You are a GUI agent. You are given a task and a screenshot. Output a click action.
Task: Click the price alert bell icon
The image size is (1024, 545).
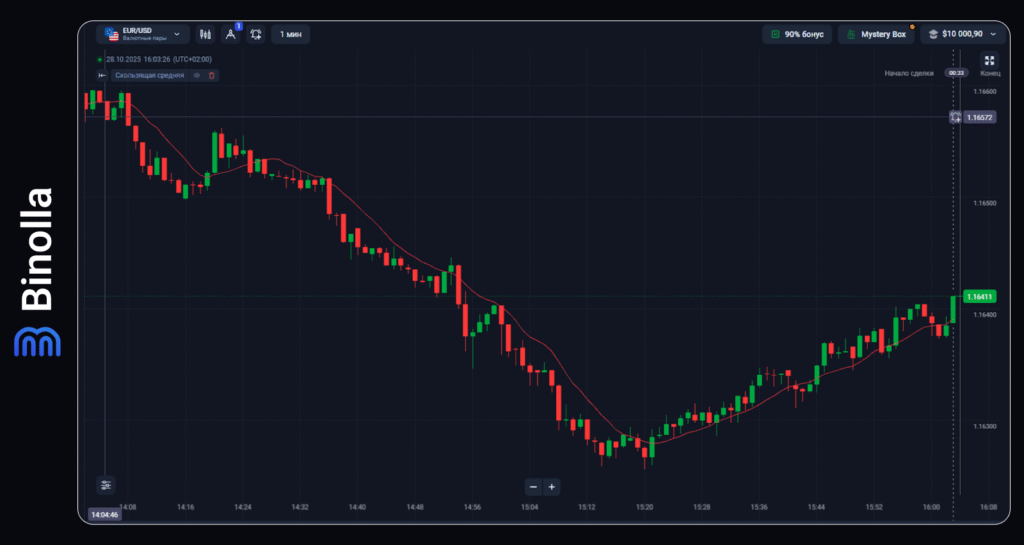(x=256, y=34)
